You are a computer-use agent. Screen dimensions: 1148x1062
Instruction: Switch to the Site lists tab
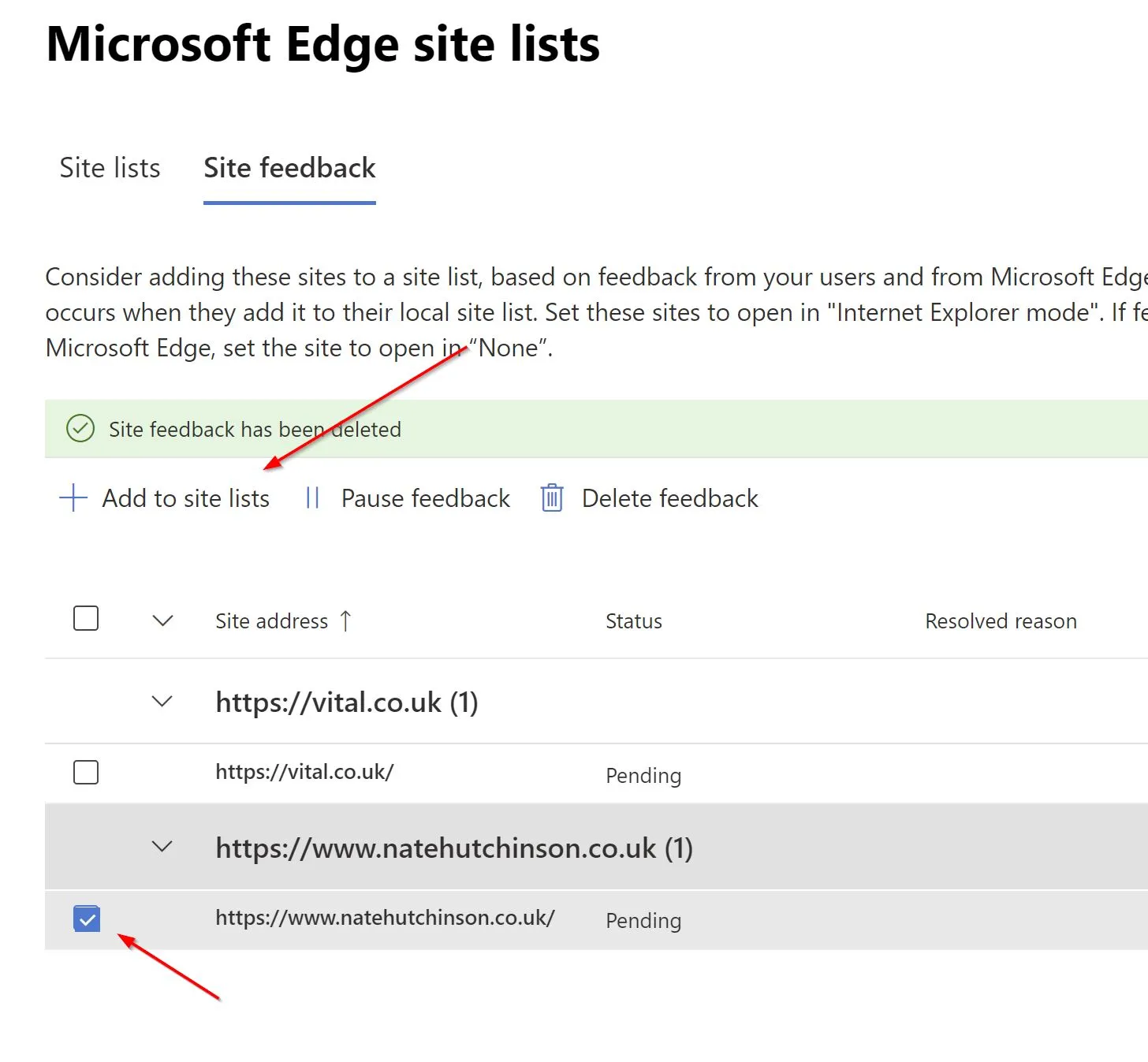click(x=110, y=168)
